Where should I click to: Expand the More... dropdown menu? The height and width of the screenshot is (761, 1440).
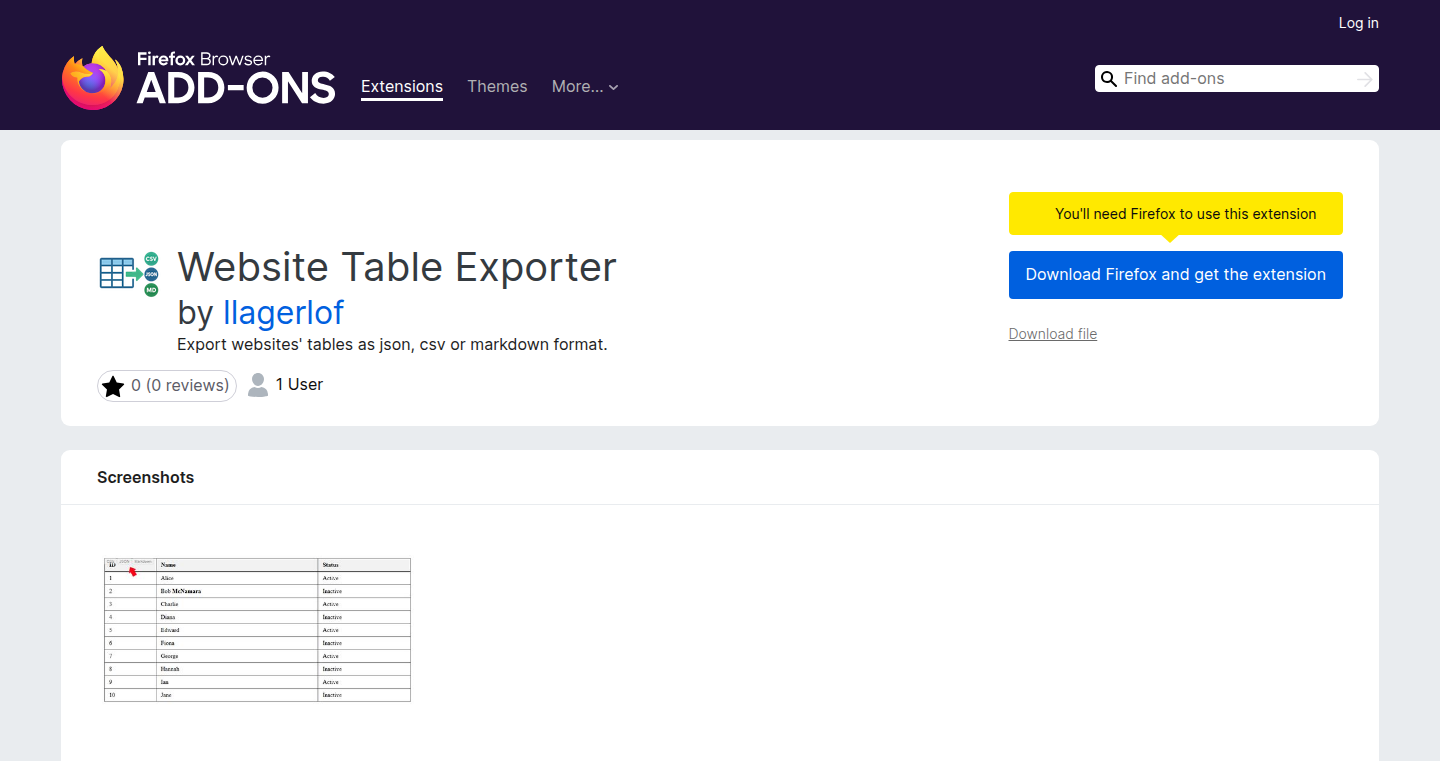[x=585, y=87]
